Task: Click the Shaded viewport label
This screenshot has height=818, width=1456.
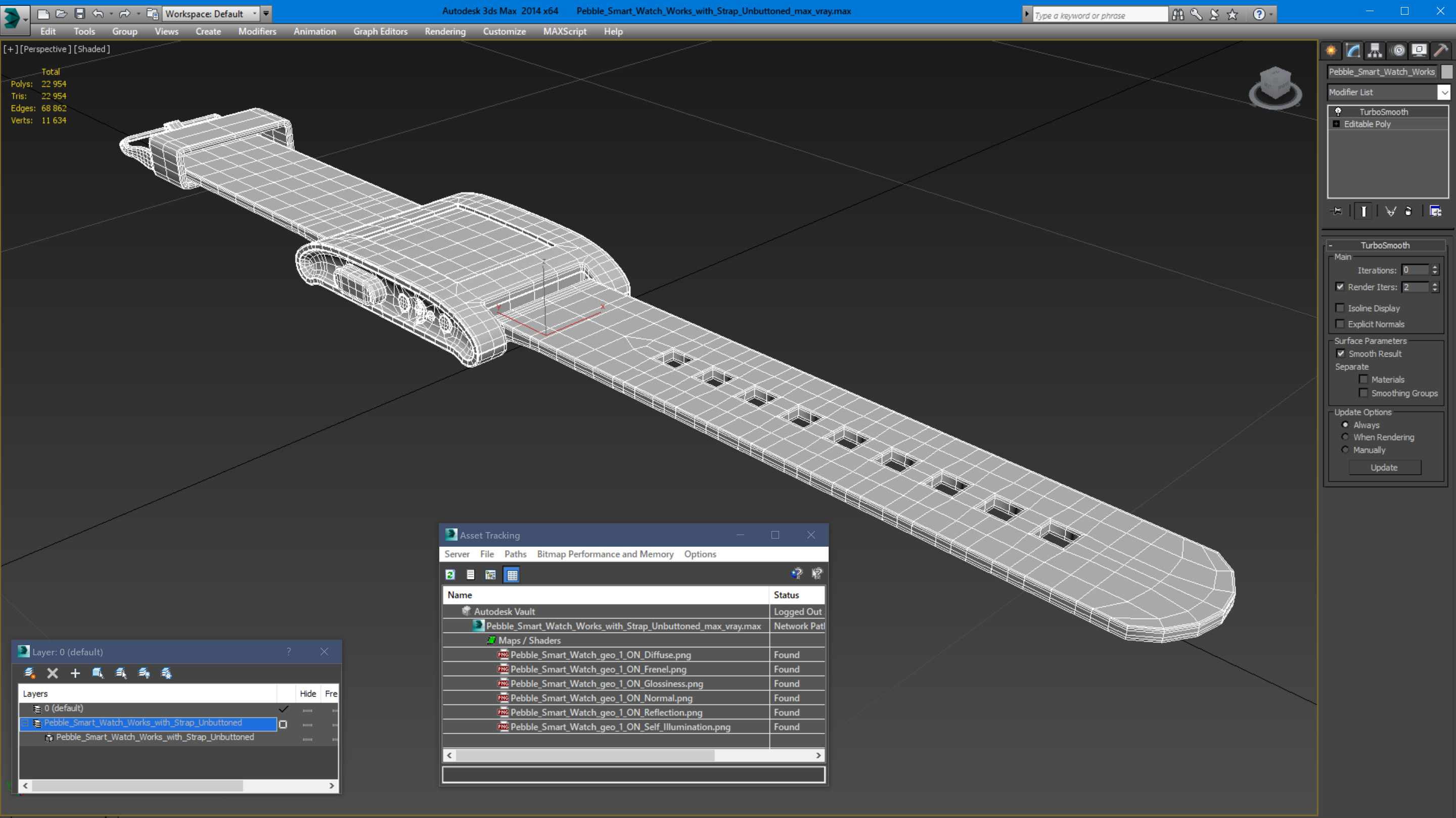Action: [92, 49]
